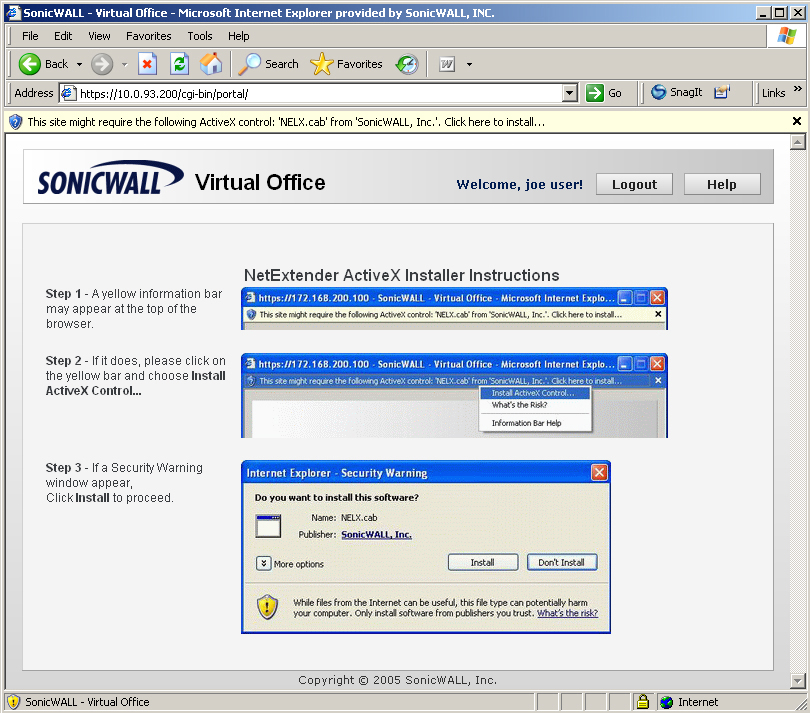This screenshot has width=810, height=713.
Task: Click the Go button next to address bar
Action: click(604, 93)
